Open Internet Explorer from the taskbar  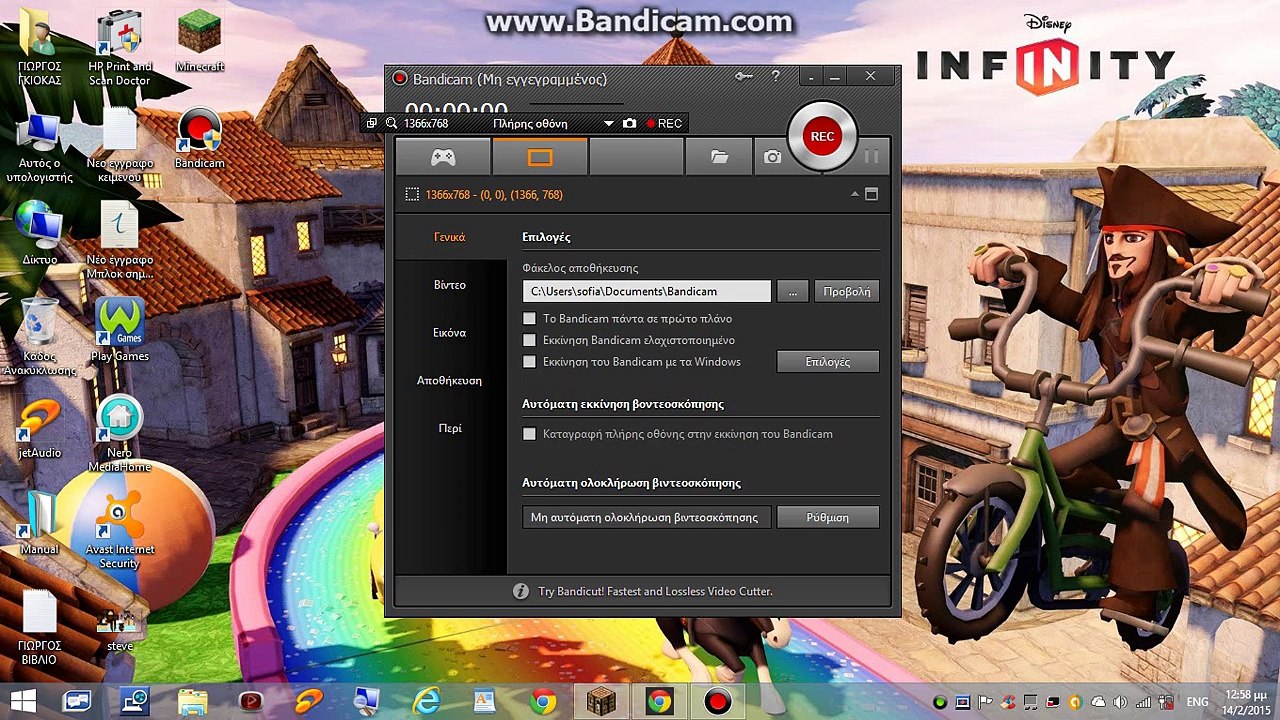427,702
